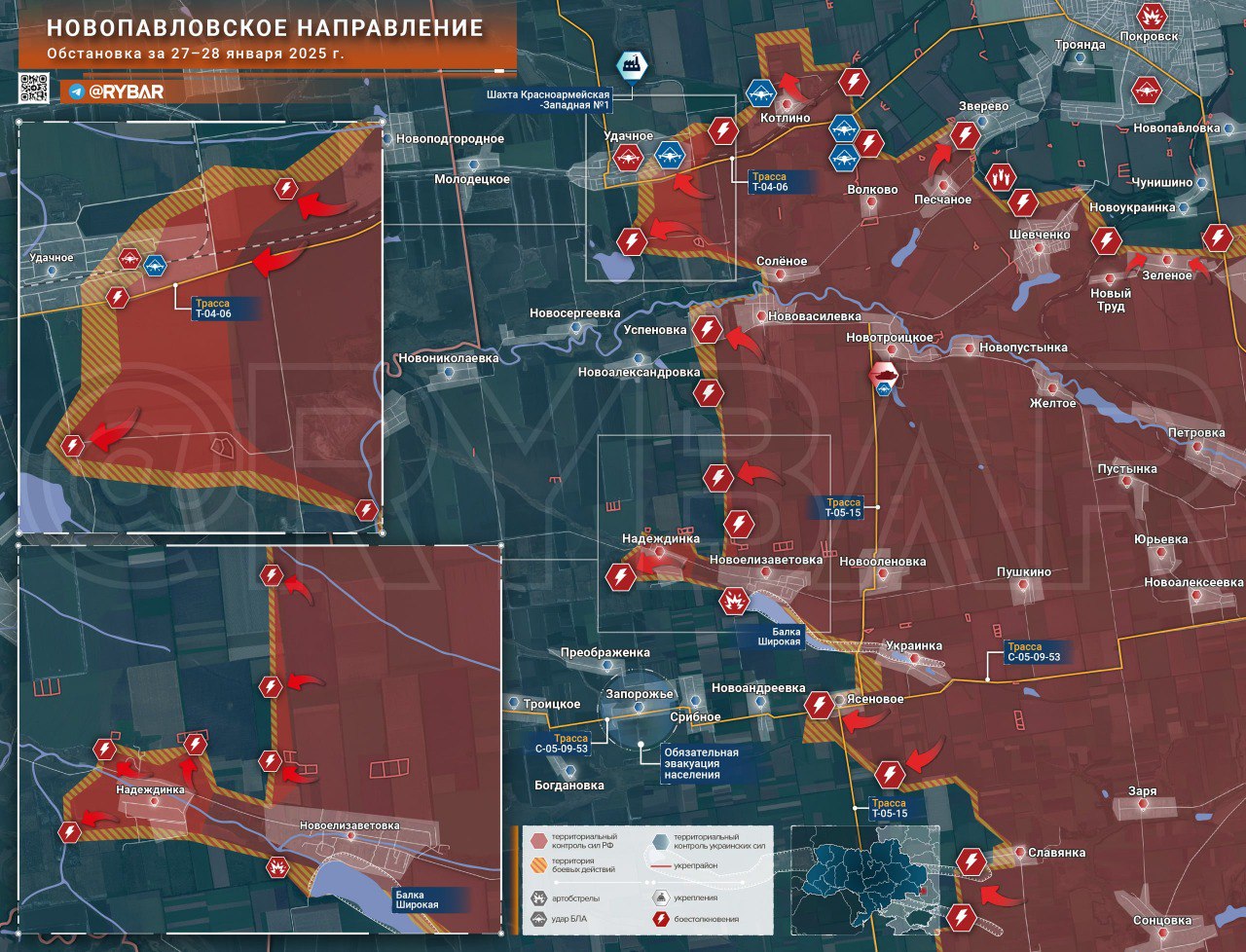Screen dimensions: 1246x952
Task: Click the Преображенка settlement label
Action: 605,652
